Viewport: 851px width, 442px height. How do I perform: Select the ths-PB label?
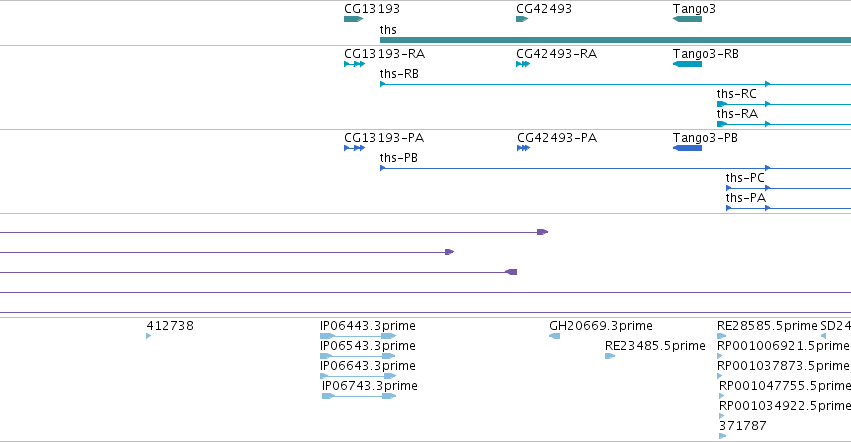click(x=399, y=158)
